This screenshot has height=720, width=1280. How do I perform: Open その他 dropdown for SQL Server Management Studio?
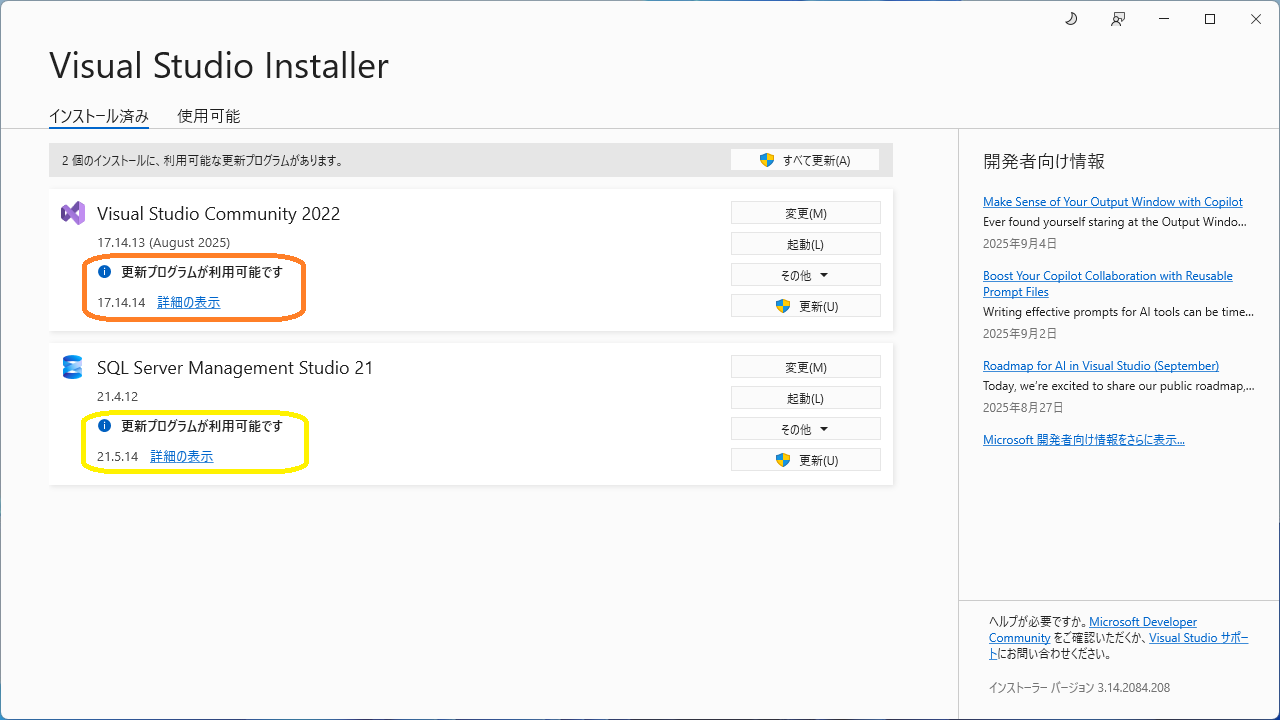coord(806,429)
